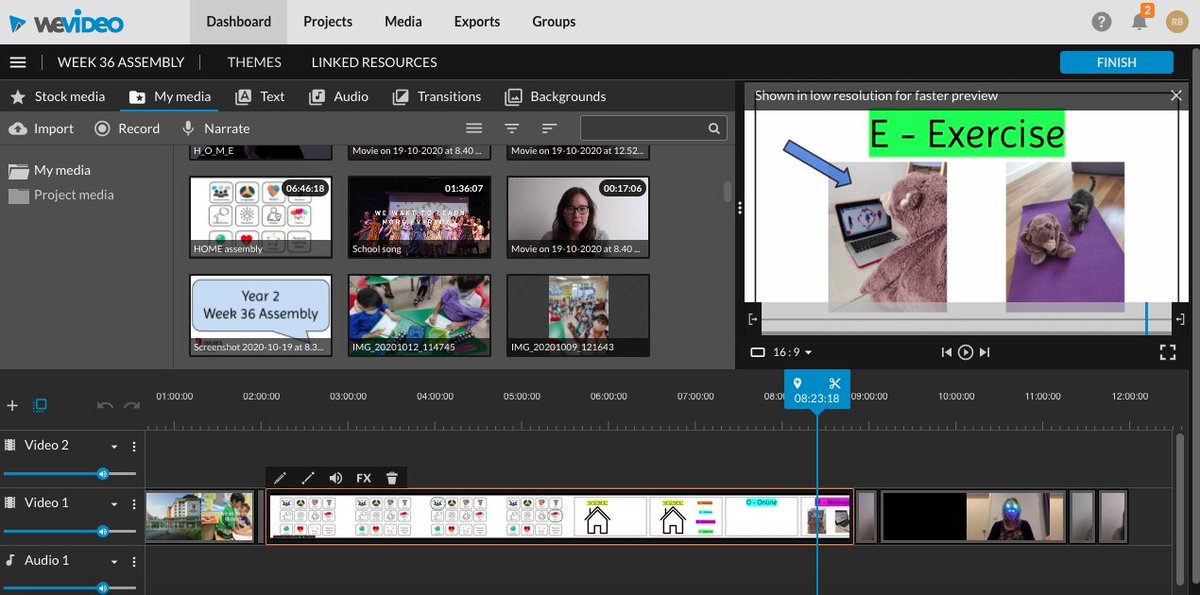Screen dimensions: 1200x595
Task: Click the media library scrollbar
Action: [x=728, y=192]
